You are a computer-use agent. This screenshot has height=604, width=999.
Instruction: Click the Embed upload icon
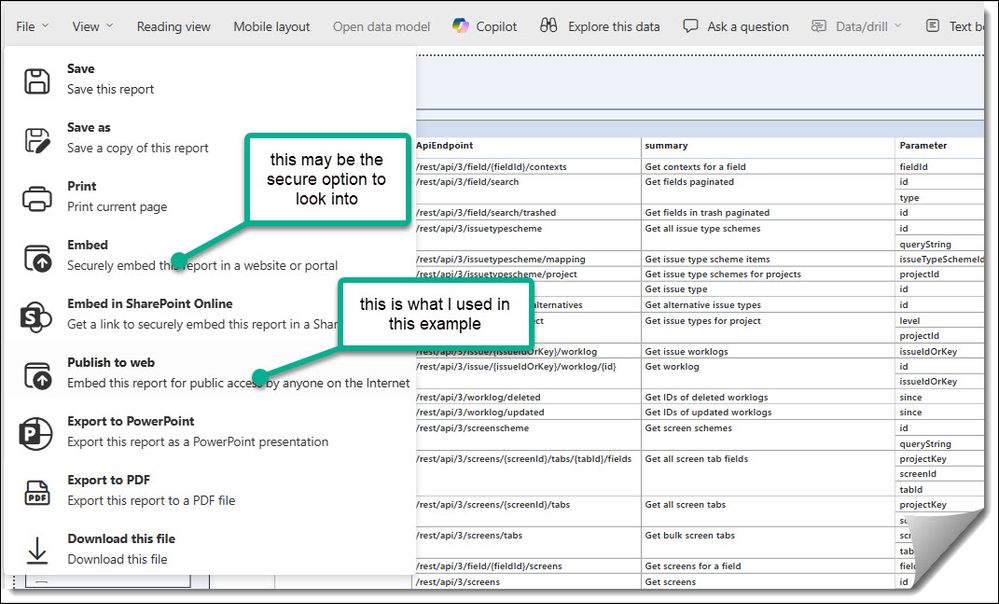pos(37,258)
